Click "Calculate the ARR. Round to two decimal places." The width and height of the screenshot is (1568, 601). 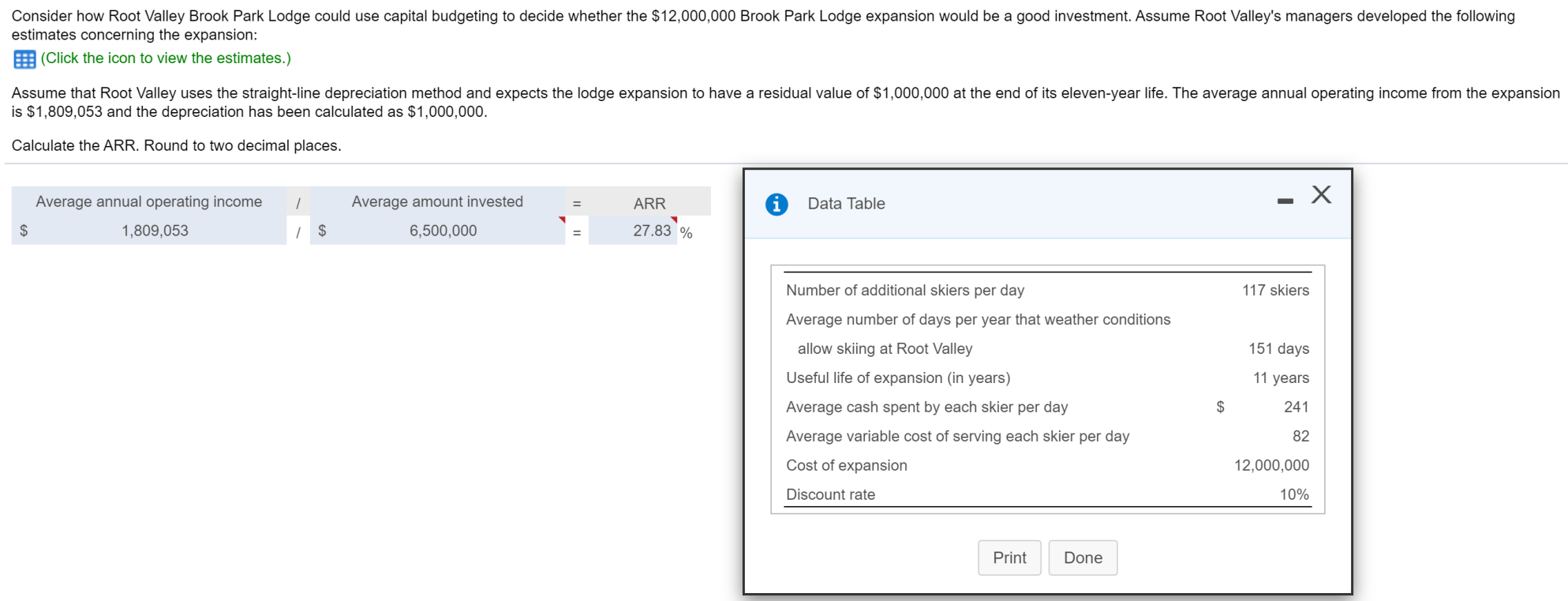tap(176, 146)
